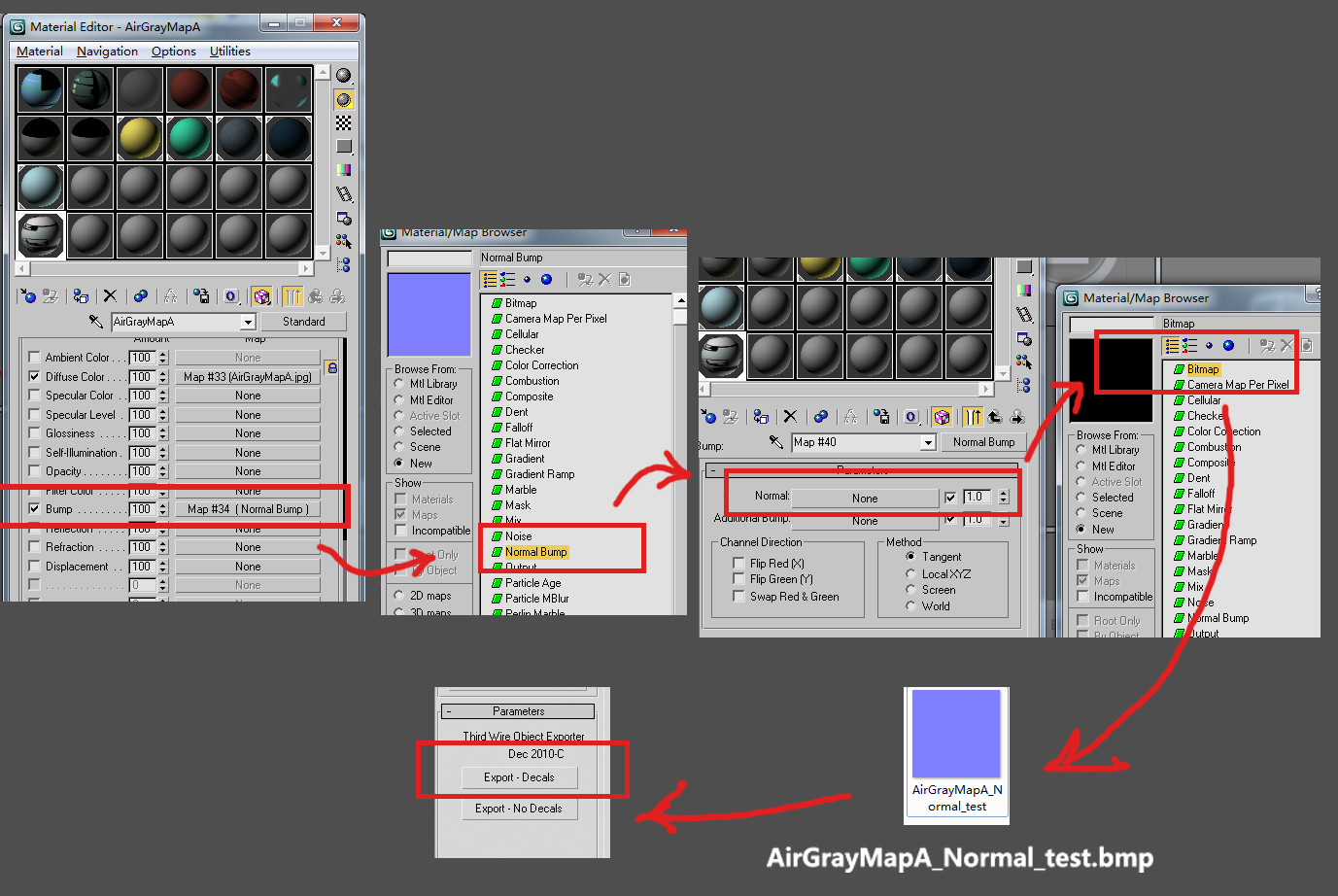The width and height of the screenshot is (1338, 896).
Task: Open the Material menu
Action: [x=40, y=52]
